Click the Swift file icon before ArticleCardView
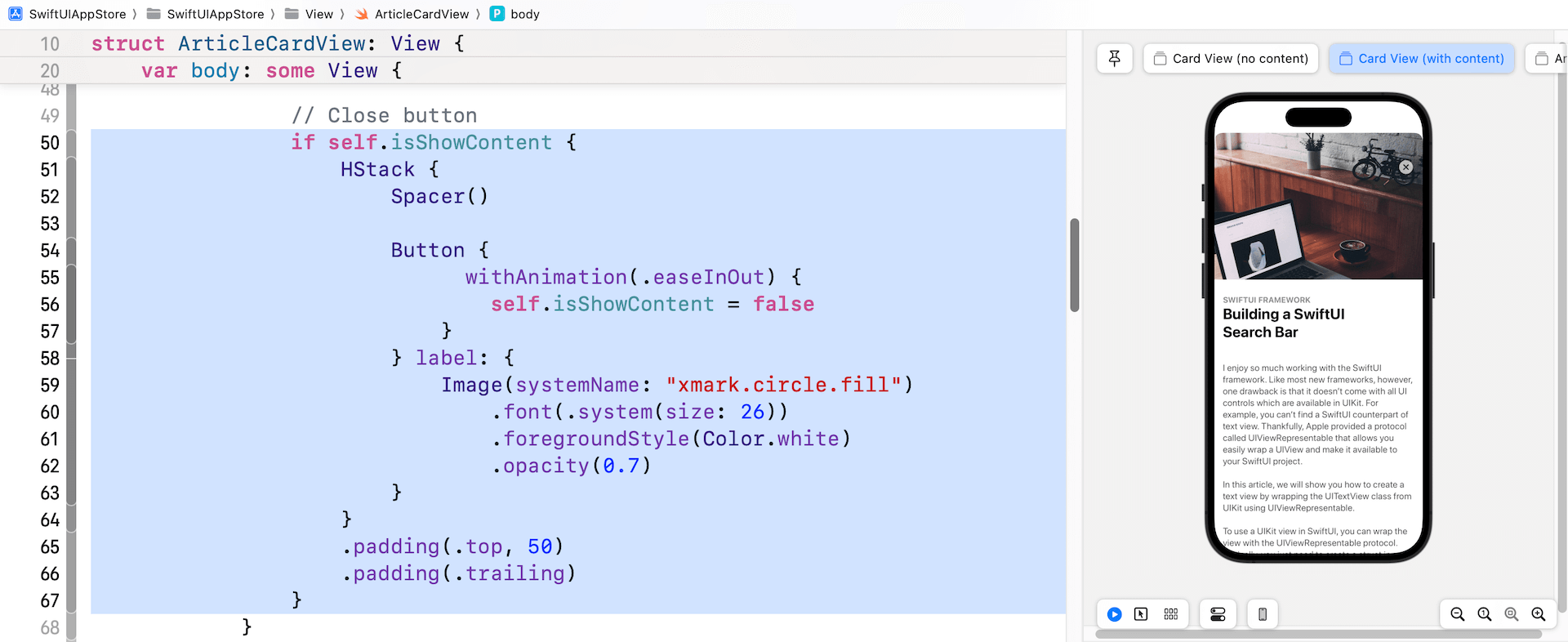Screen dimensions: 1568x642 point(362,14)
